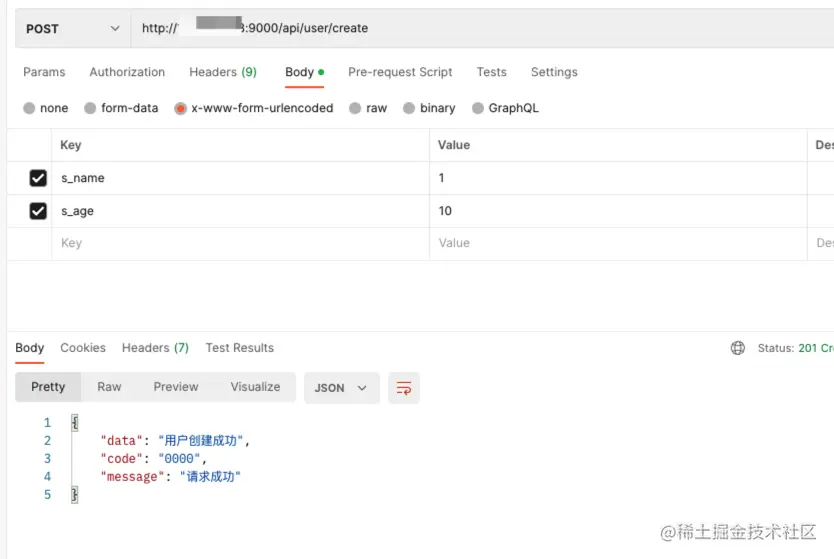Image resolution: width=834 pixels, height=559 pixels.
Task: Edit the s_age value 10
Action: tap(618, 211)
